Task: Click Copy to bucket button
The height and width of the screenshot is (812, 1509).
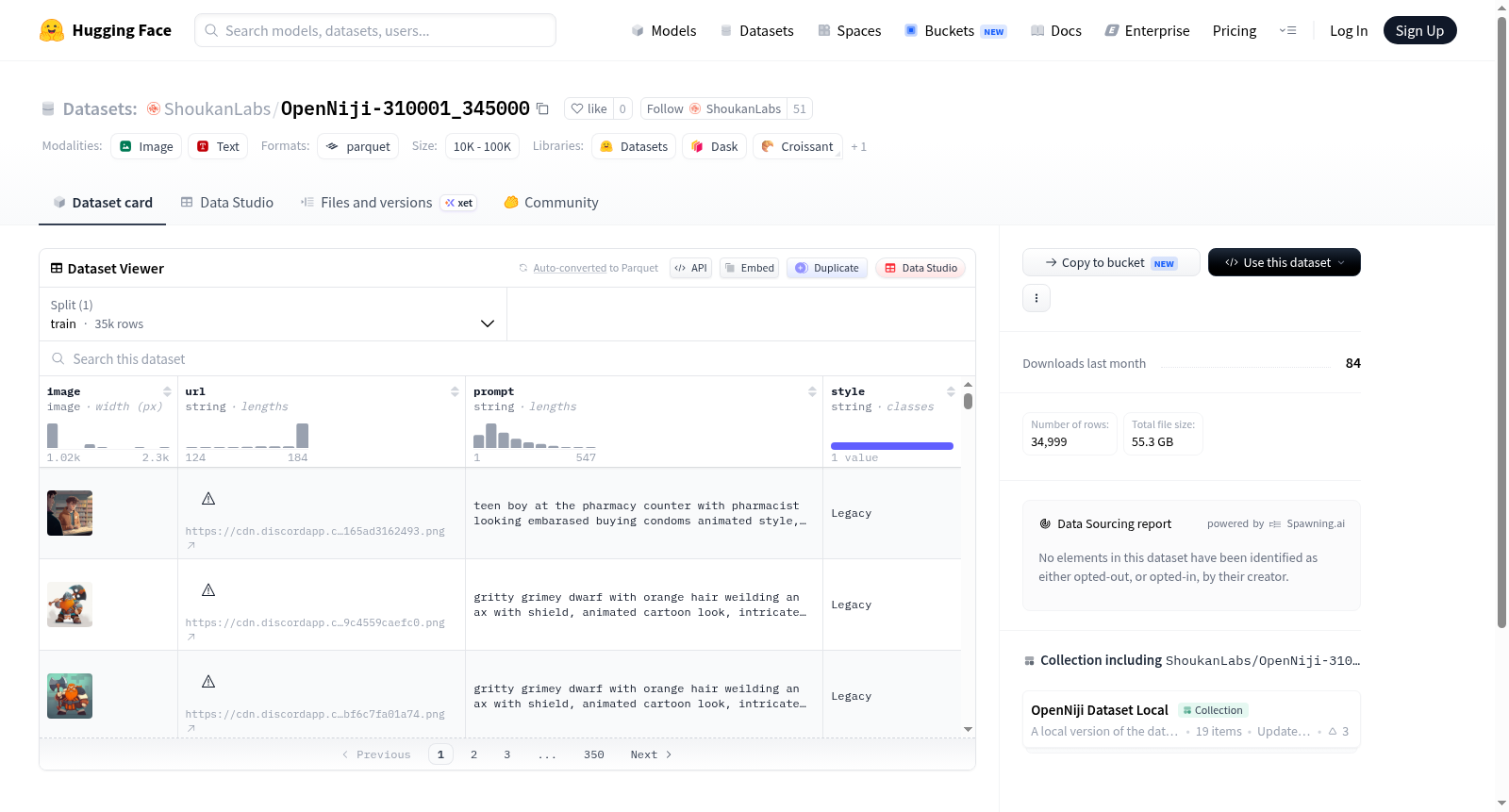Action: [1111, 262]
